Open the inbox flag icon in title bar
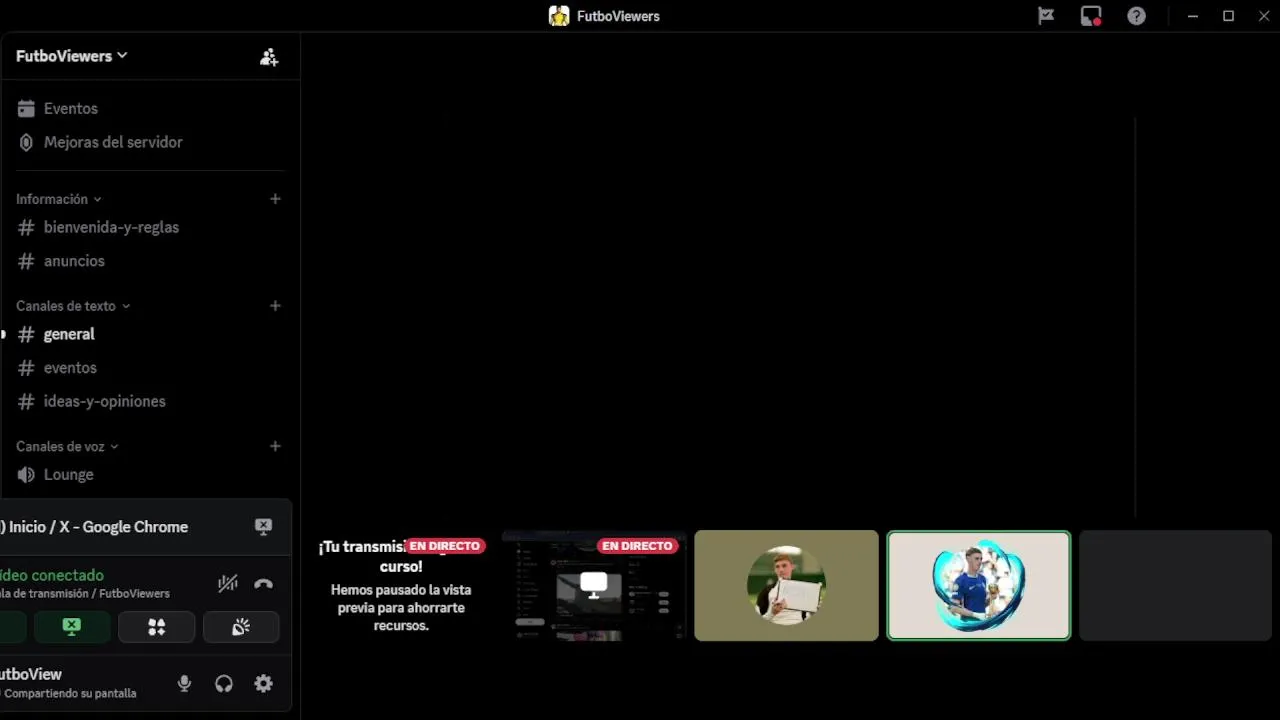The width and height of the screenshot is (1280, 720). [x=1046, y=16]
